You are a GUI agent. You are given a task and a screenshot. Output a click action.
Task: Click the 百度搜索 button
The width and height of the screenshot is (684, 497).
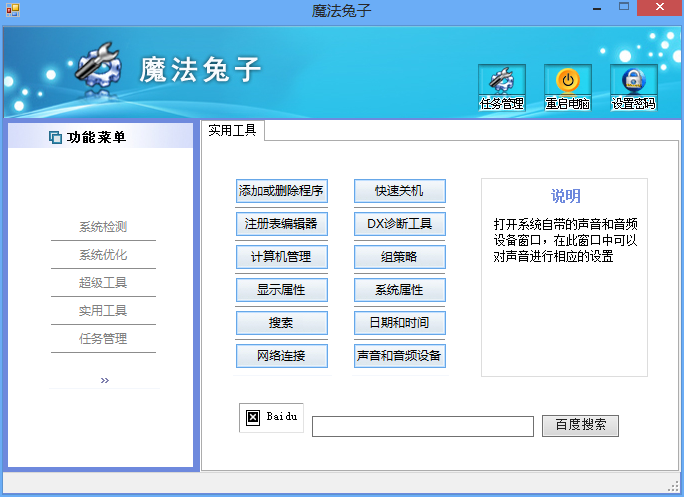coord(580,425)
